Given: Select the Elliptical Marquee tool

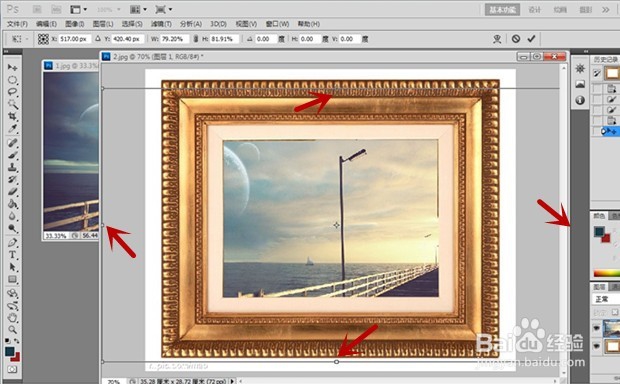Looking at the screenshot, I should [x=12, y=80].
